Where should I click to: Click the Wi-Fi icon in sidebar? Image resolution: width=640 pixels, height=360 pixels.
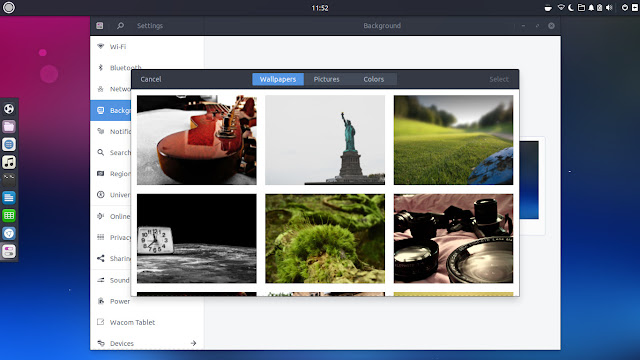click(100, 46)
